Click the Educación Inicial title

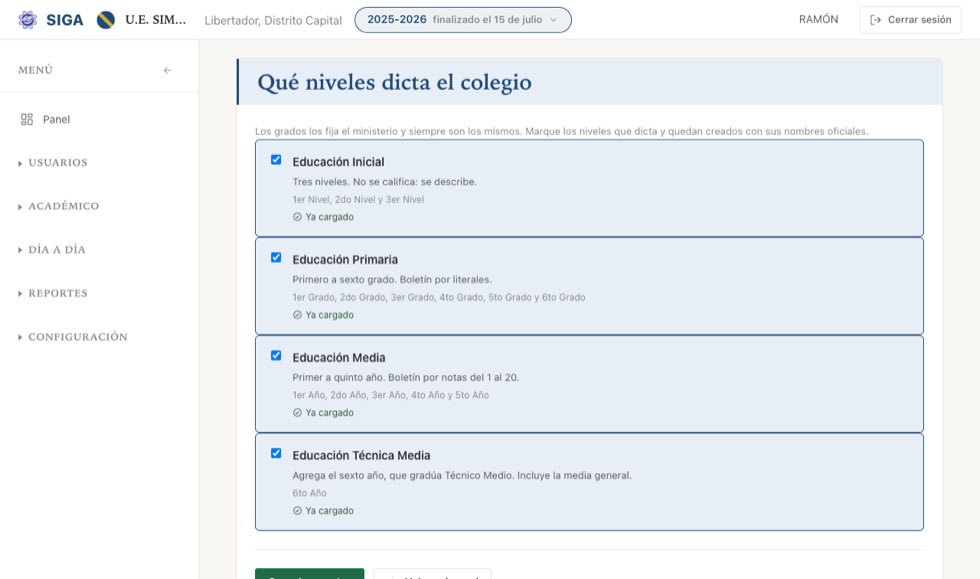point(338,162)
